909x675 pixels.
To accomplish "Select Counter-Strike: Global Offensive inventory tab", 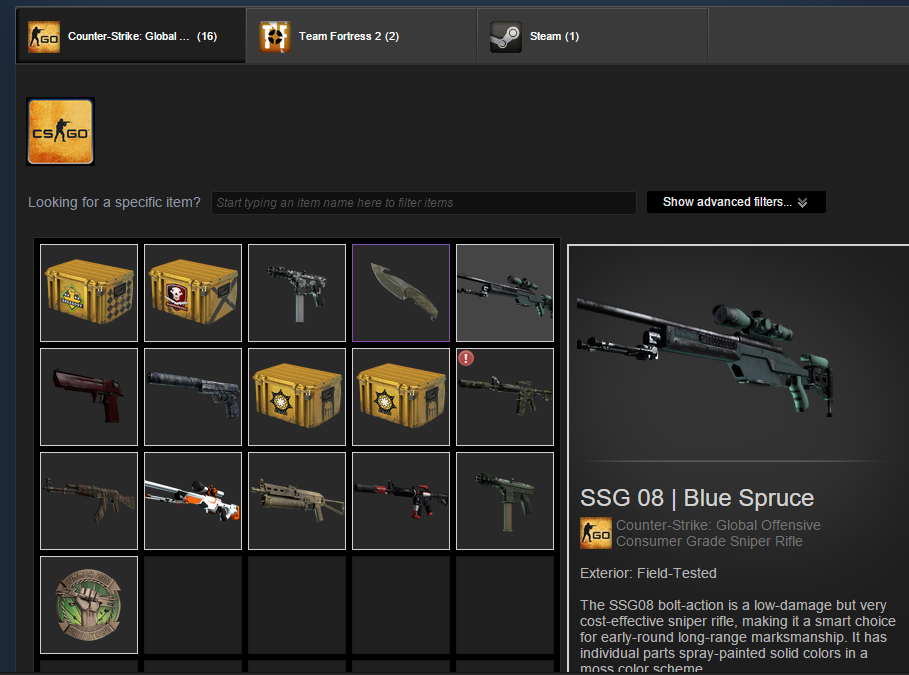I will click(131, 36).
